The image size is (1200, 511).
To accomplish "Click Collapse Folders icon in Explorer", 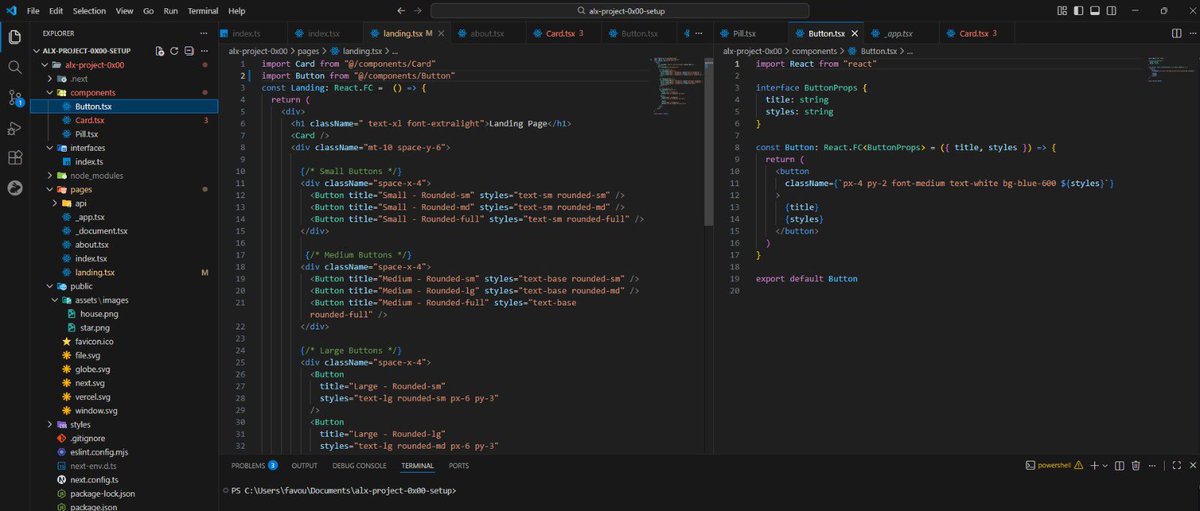I will click(188, 50).
